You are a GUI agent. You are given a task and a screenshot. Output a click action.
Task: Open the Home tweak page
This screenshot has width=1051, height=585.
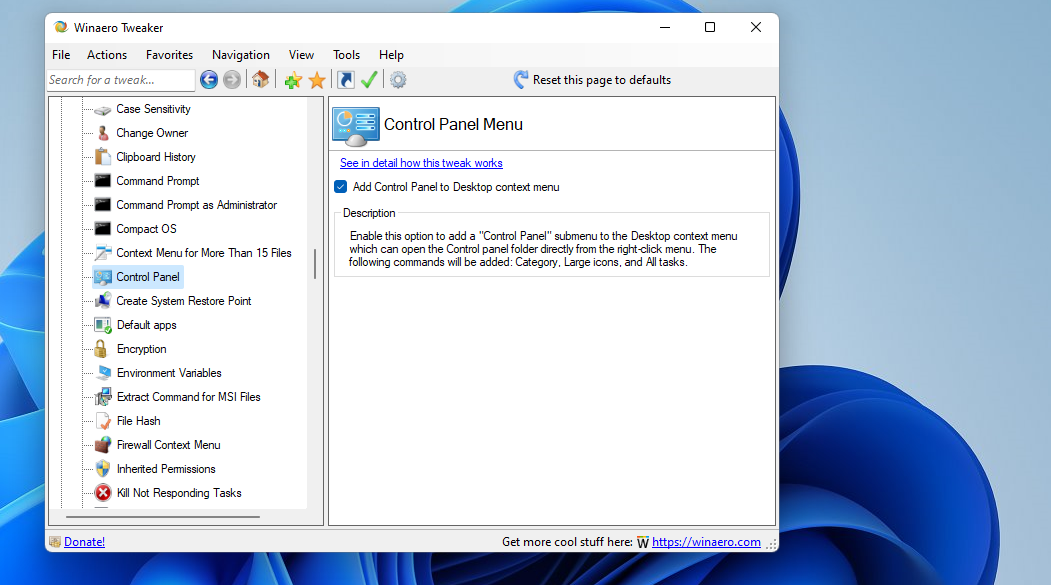[x=261, y=79]
